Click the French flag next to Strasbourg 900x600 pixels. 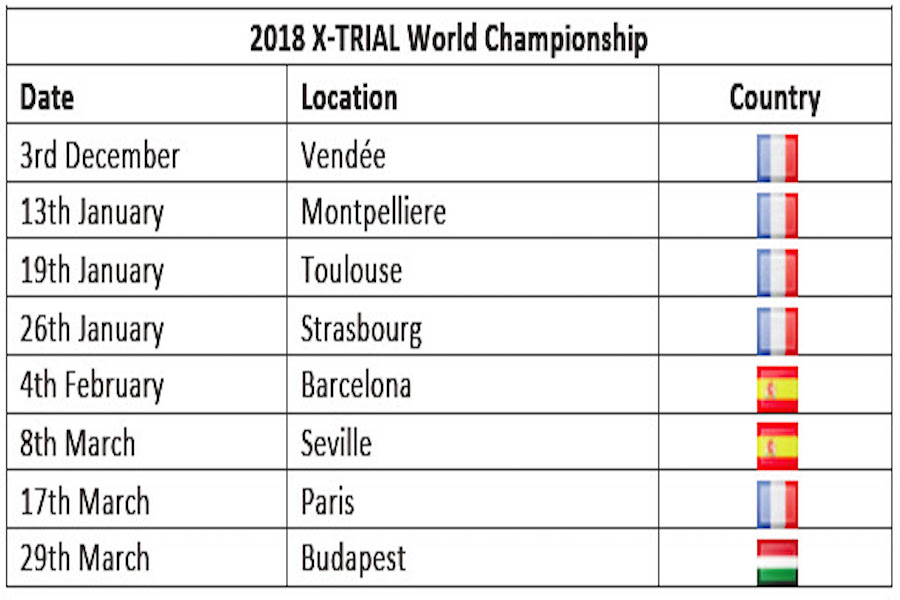777,331
